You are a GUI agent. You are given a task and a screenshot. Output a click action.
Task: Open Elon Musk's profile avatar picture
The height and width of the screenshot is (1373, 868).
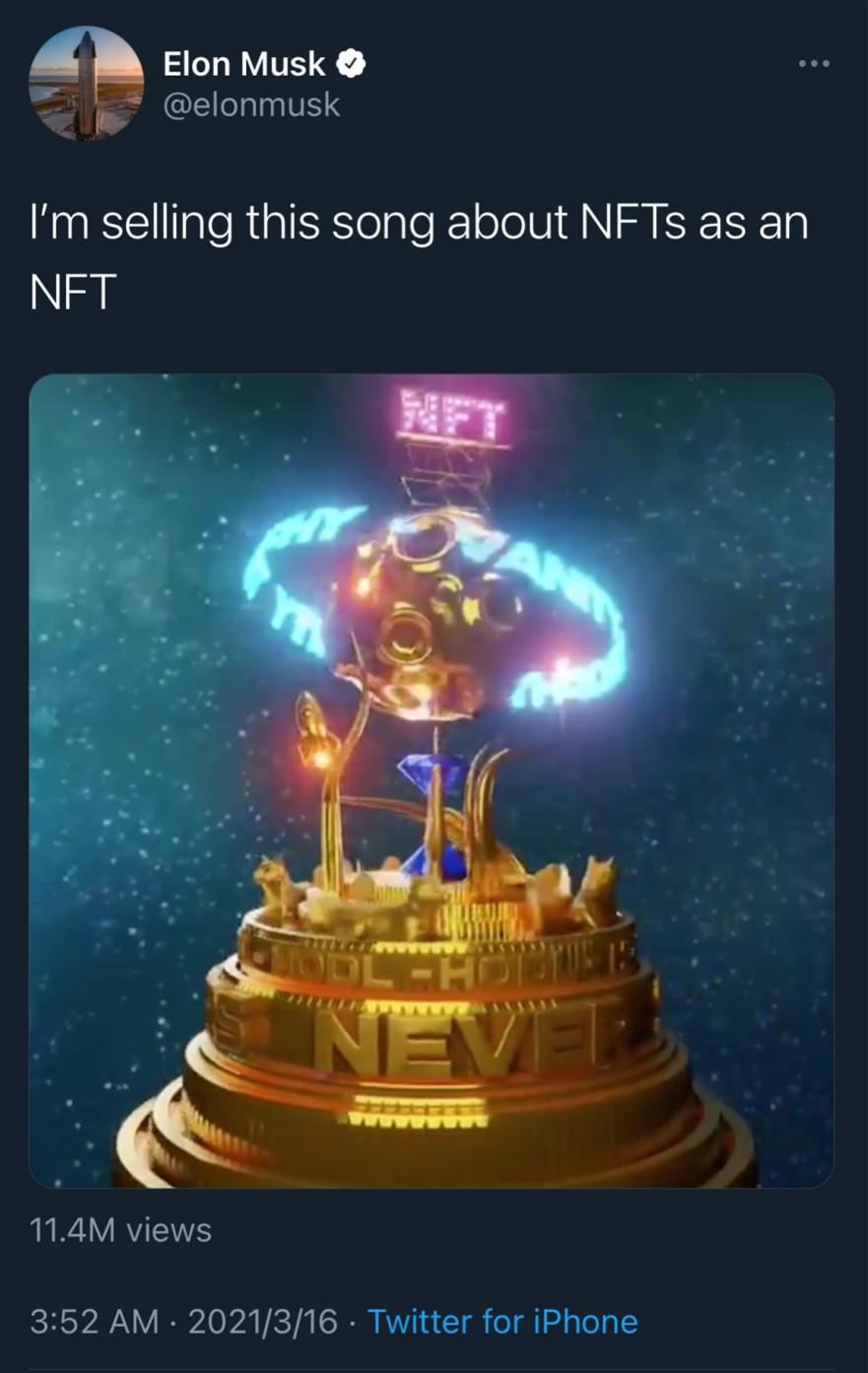point(86,83)
